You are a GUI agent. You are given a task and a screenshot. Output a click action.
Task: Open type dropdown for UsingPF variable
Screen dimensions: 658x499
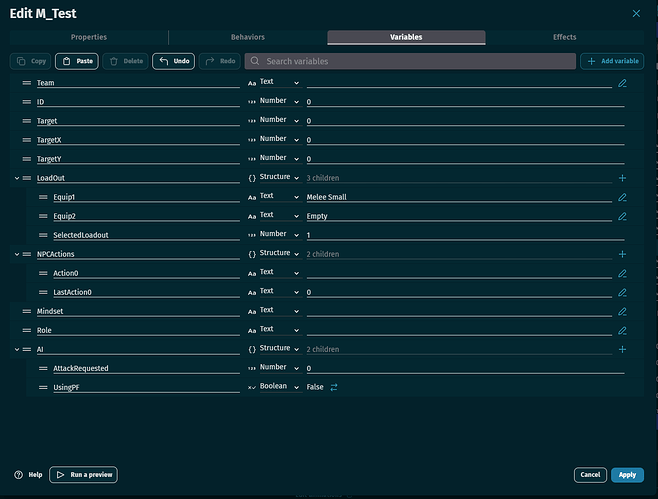[279, 387]
